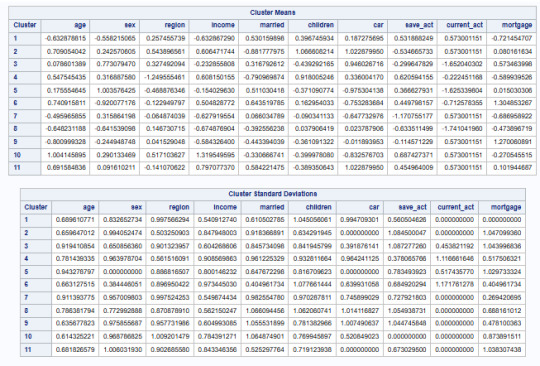Screen dimensions: 540x366
Task: Select cluster 4 region mean -1.249555461
Action: coord(165,77)
